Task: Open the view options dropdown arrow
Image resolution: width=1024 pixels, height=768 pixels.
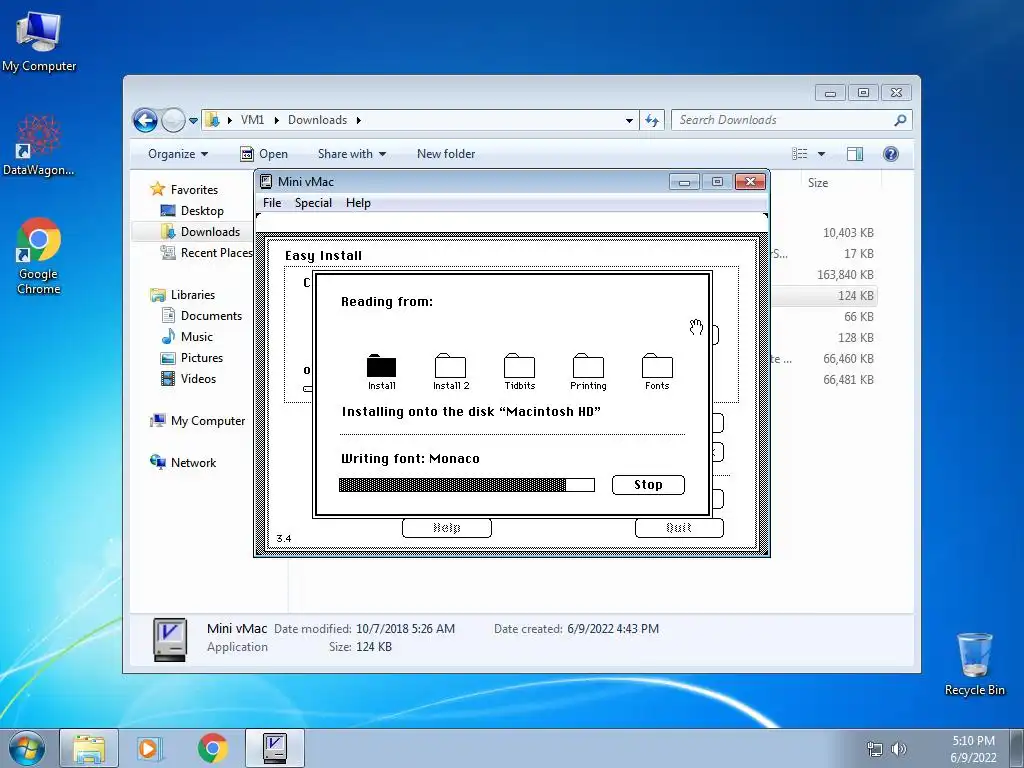Action: tap(822, 154)
